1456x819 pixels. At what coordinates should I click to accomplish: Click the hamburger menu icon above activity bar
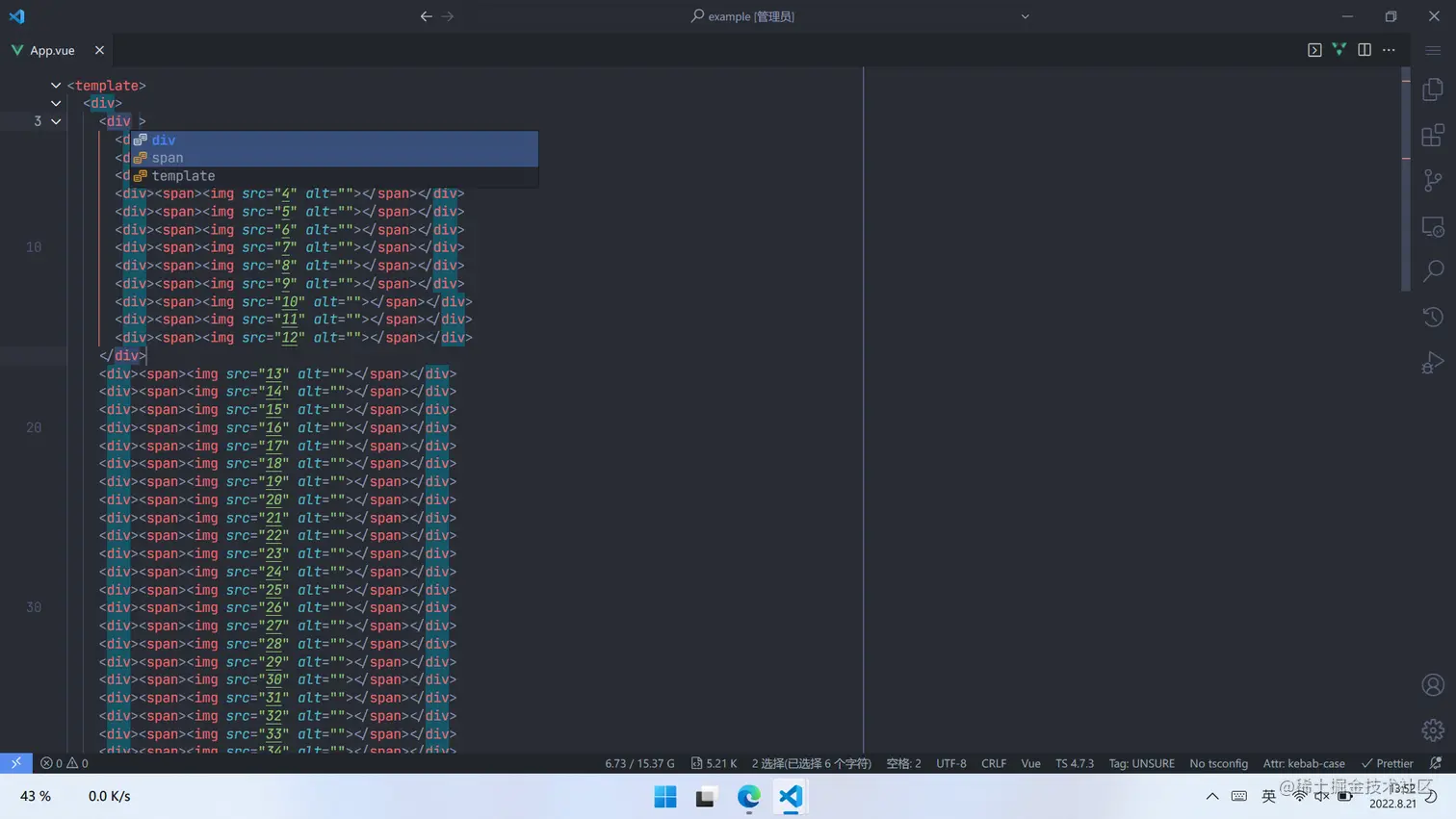pos(1433,50)
